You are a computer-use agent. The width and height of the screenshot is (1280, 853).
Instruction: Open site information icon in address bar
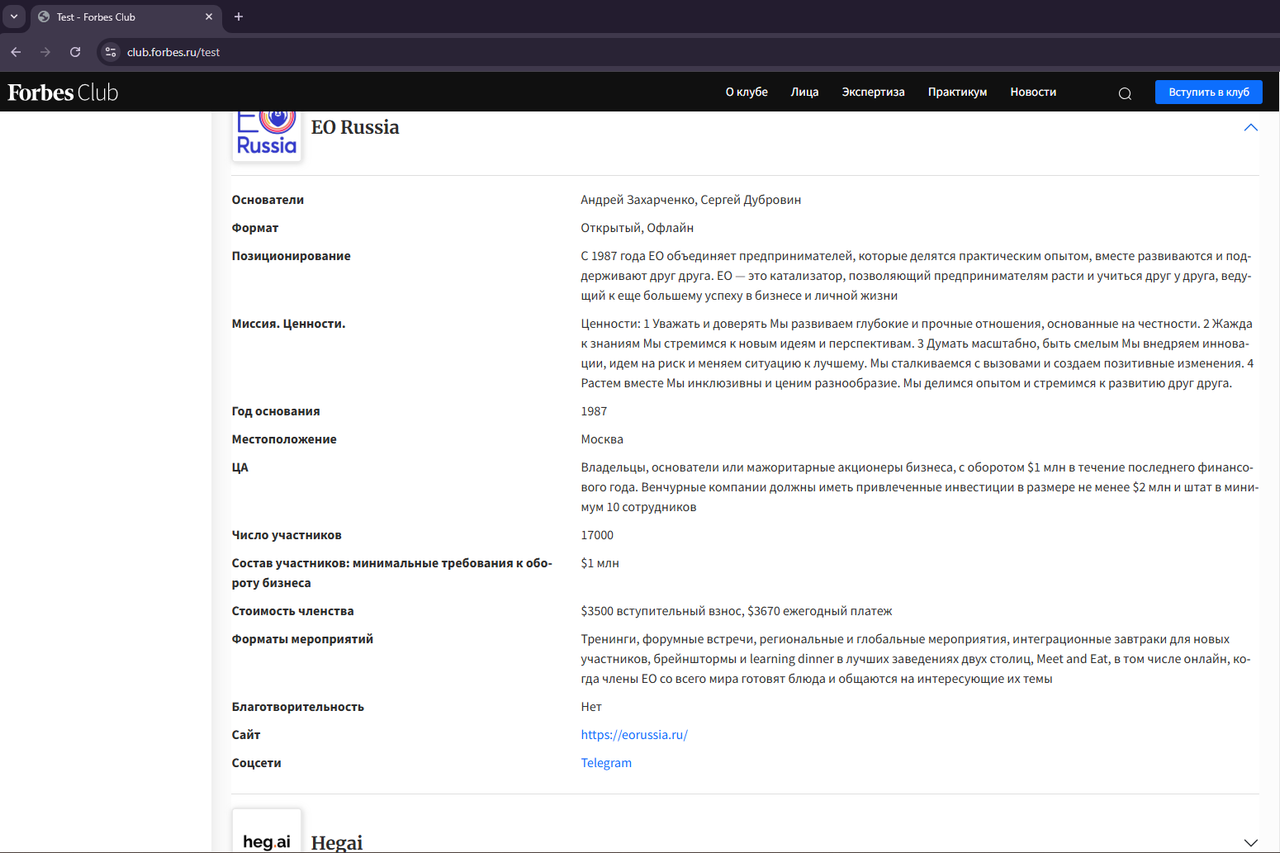click(x=111, y=52)
